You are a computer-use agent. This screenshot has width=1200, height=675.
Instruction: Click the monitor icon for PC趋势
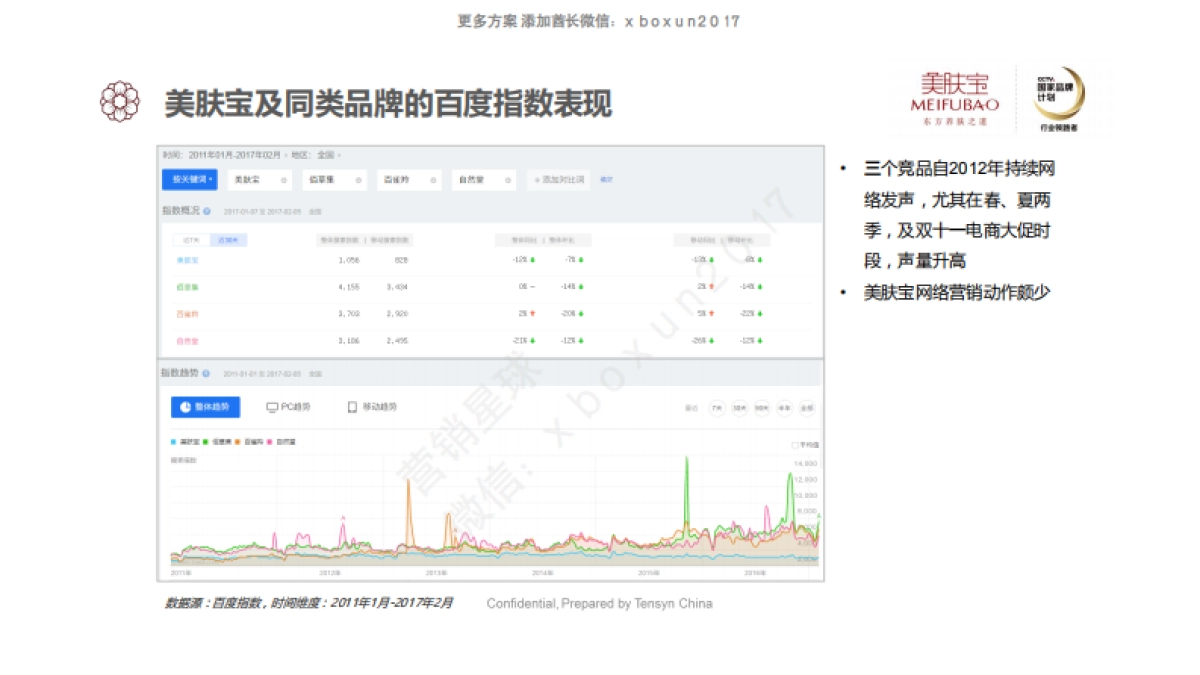(x=272, y=407)
